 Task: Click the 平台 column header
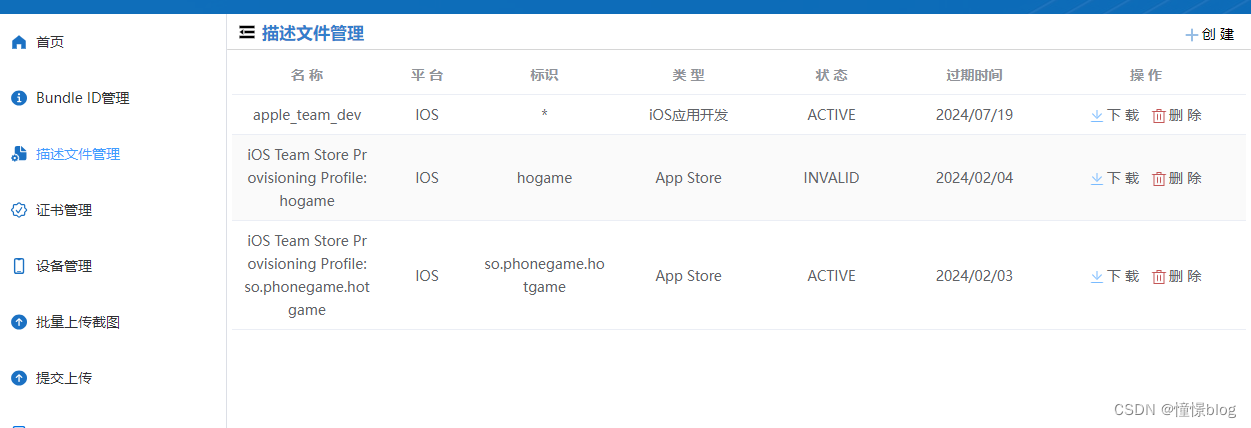(x=427, y=75)
